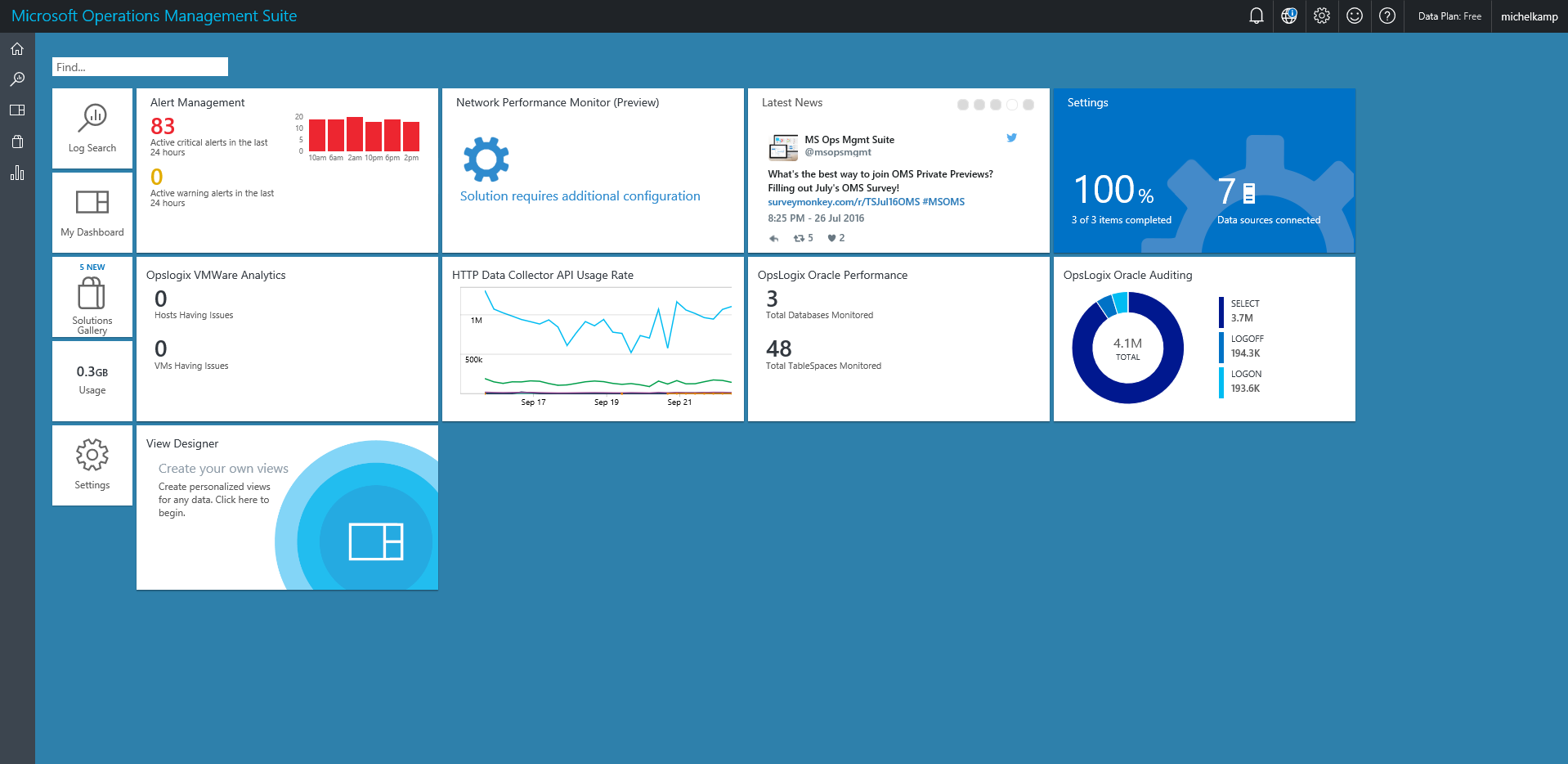Click the LOGOFF 194.3K legend swatch
1568x764 pixels.
click(x=1221, y=347)
